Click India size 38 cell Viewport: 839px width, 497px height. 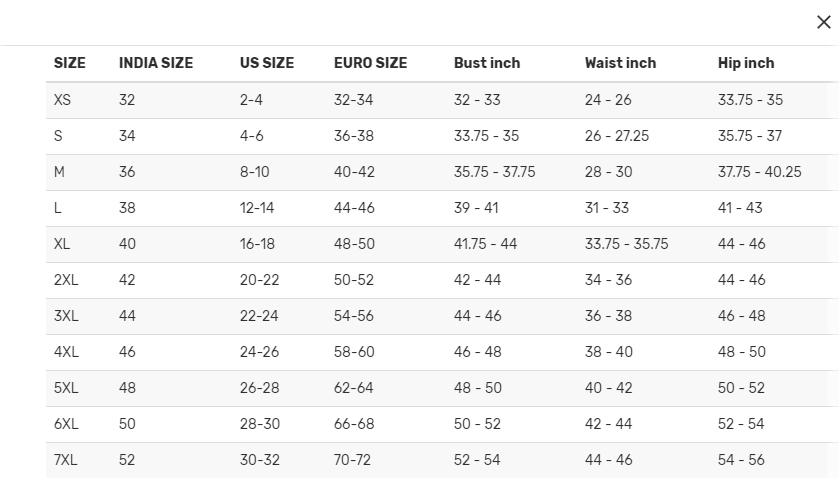(127, 208)
